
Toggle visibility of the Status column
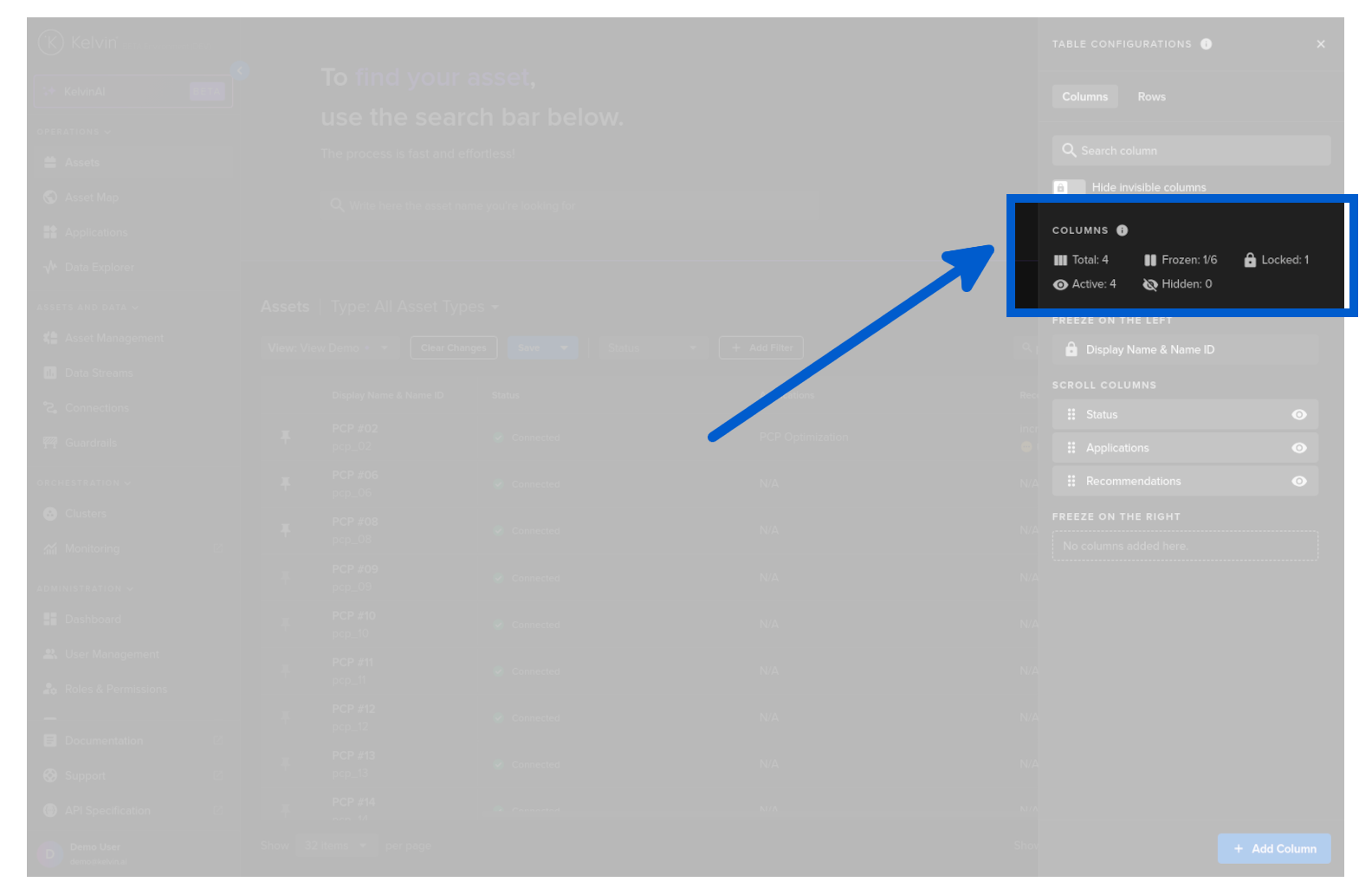pyautogui.click(x=1298, y=415)
